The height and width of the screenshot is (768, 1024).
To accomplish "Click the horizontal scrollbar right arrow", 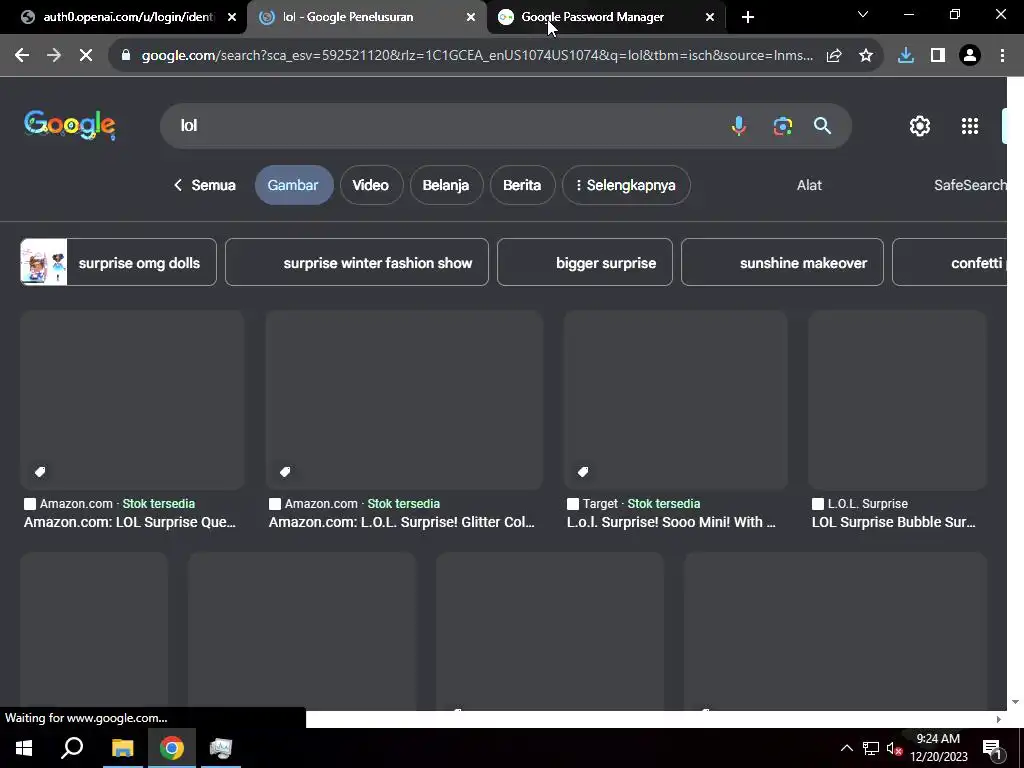I will pos(999,719).
